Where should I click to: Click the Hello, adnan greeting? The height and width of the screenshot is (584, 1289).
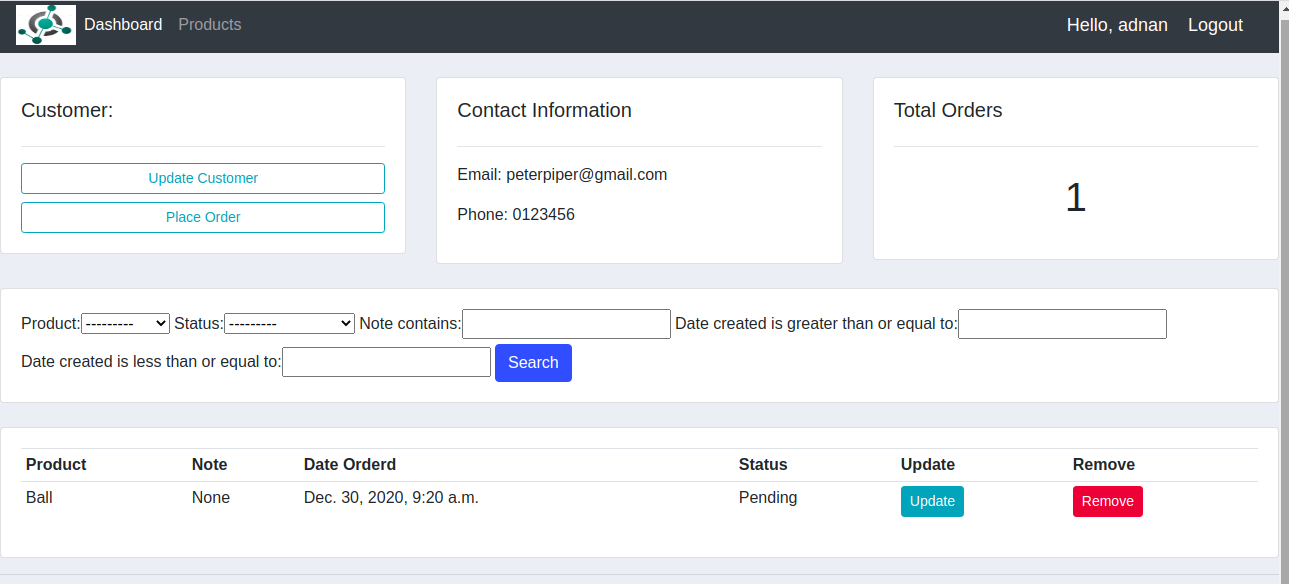[1117, 25]
